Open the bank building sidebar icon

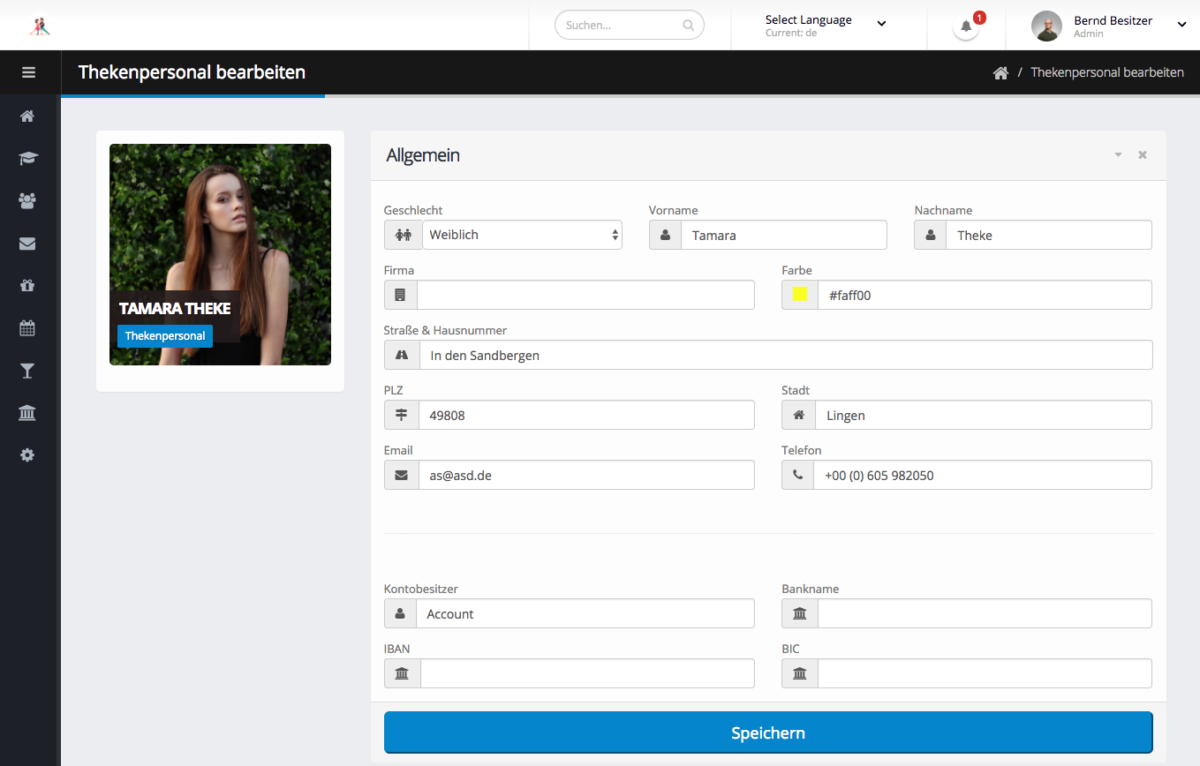point(27,413)
